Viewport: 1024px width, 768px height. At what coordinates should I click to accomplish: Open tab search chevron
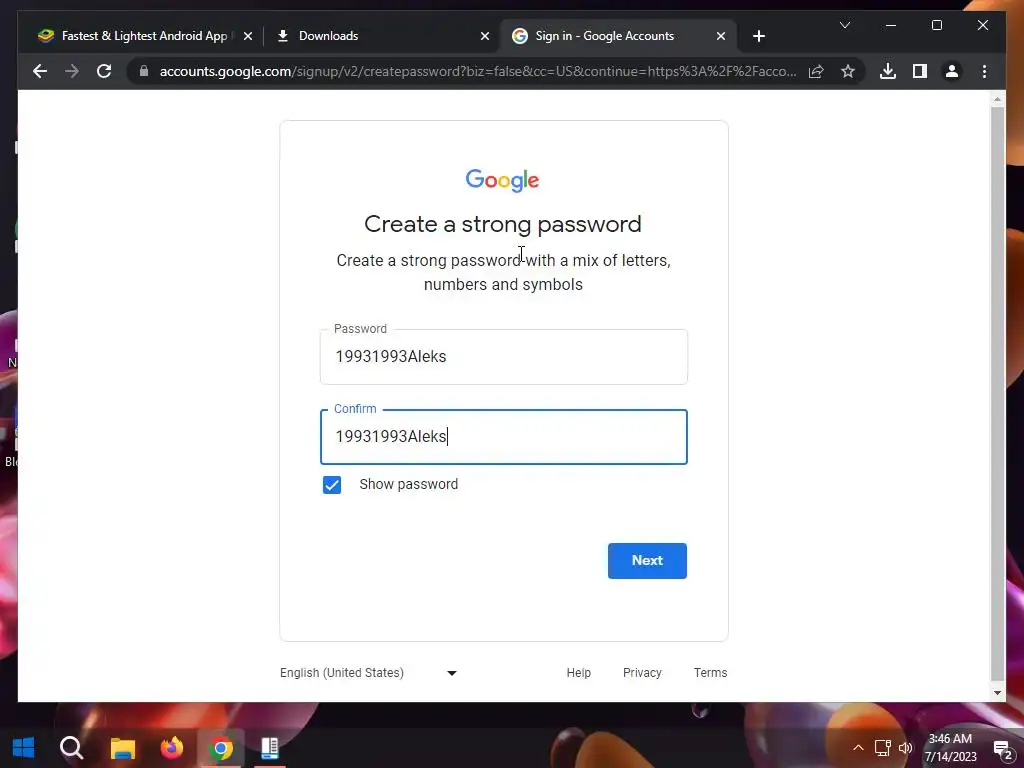point(844,25)
